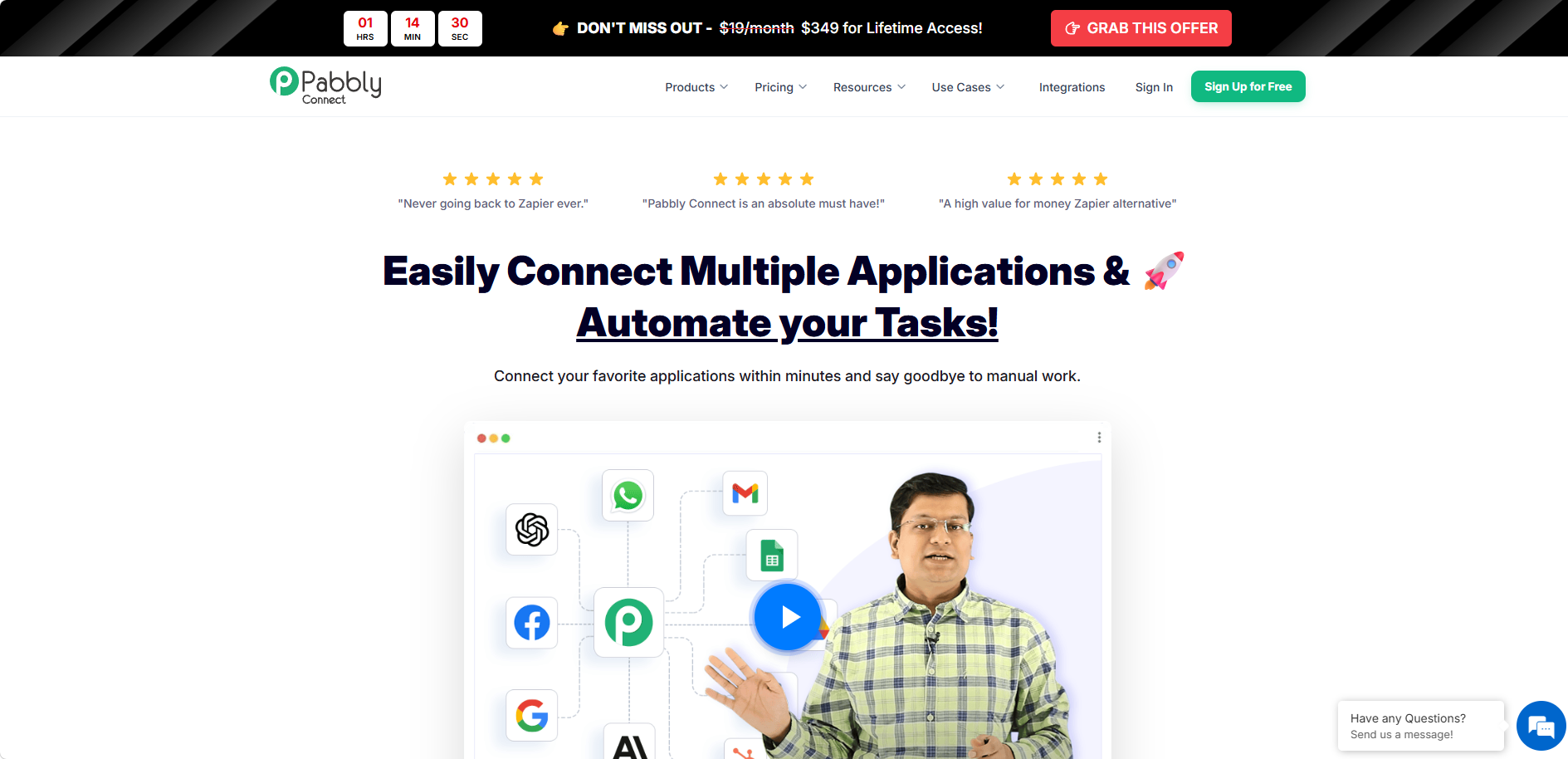
Task: Expand the Pricing dropdown menu
Action: (x=780, y=87)
